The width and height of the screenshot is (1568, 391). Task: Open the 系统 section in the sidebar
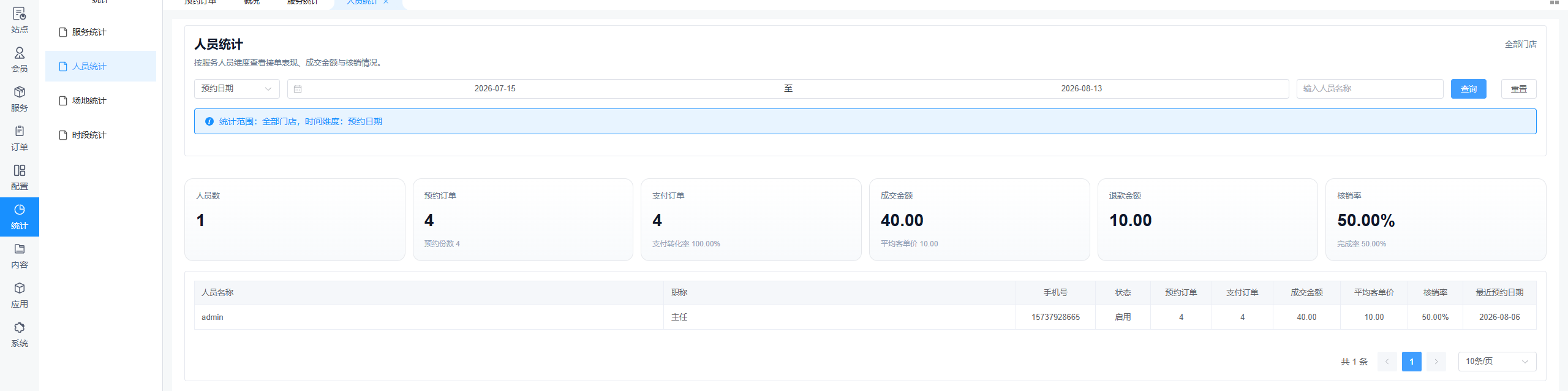(20, 335)
